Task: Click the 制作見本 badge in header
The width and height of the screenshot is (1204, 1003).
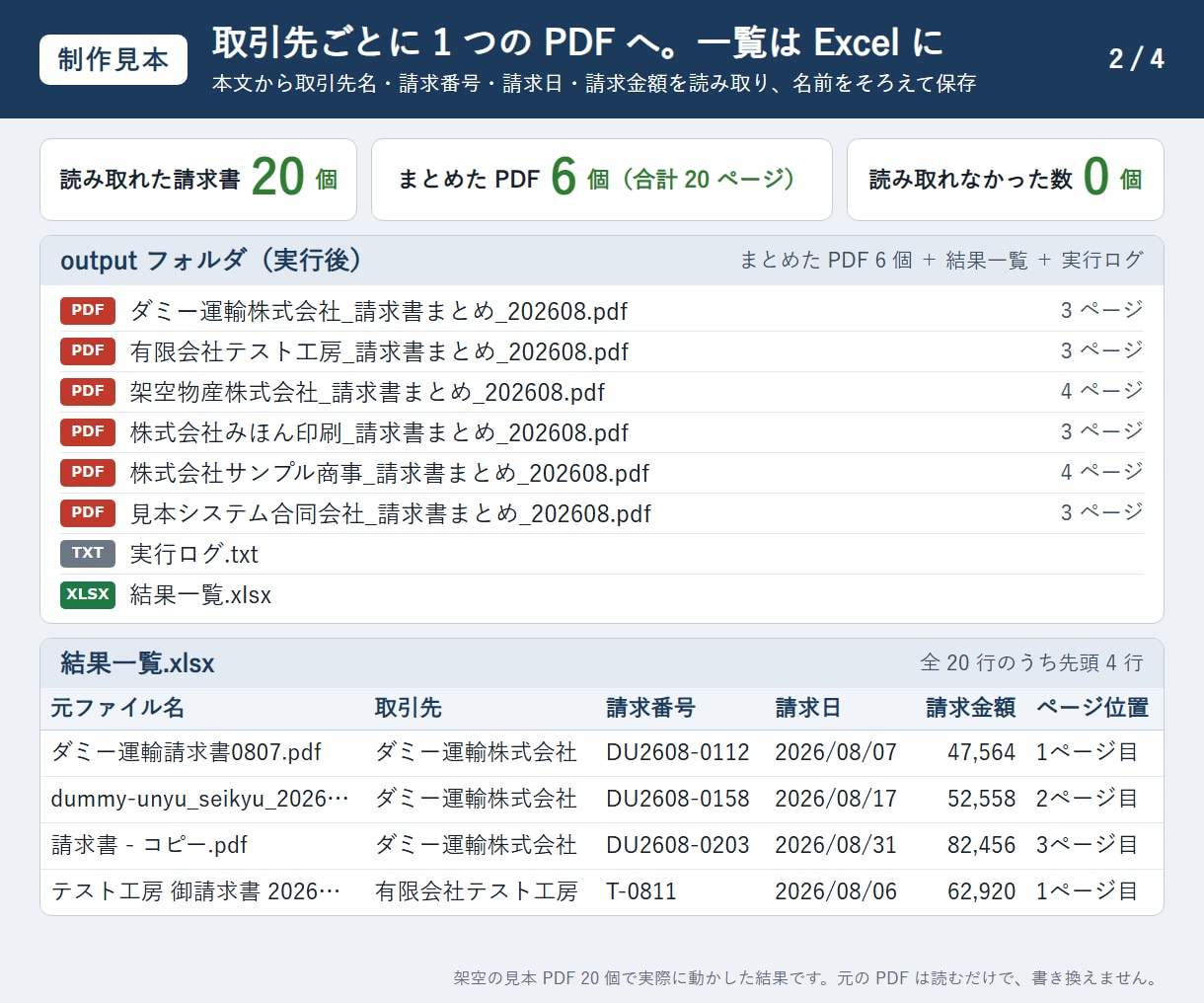Action: coord(113,59)
